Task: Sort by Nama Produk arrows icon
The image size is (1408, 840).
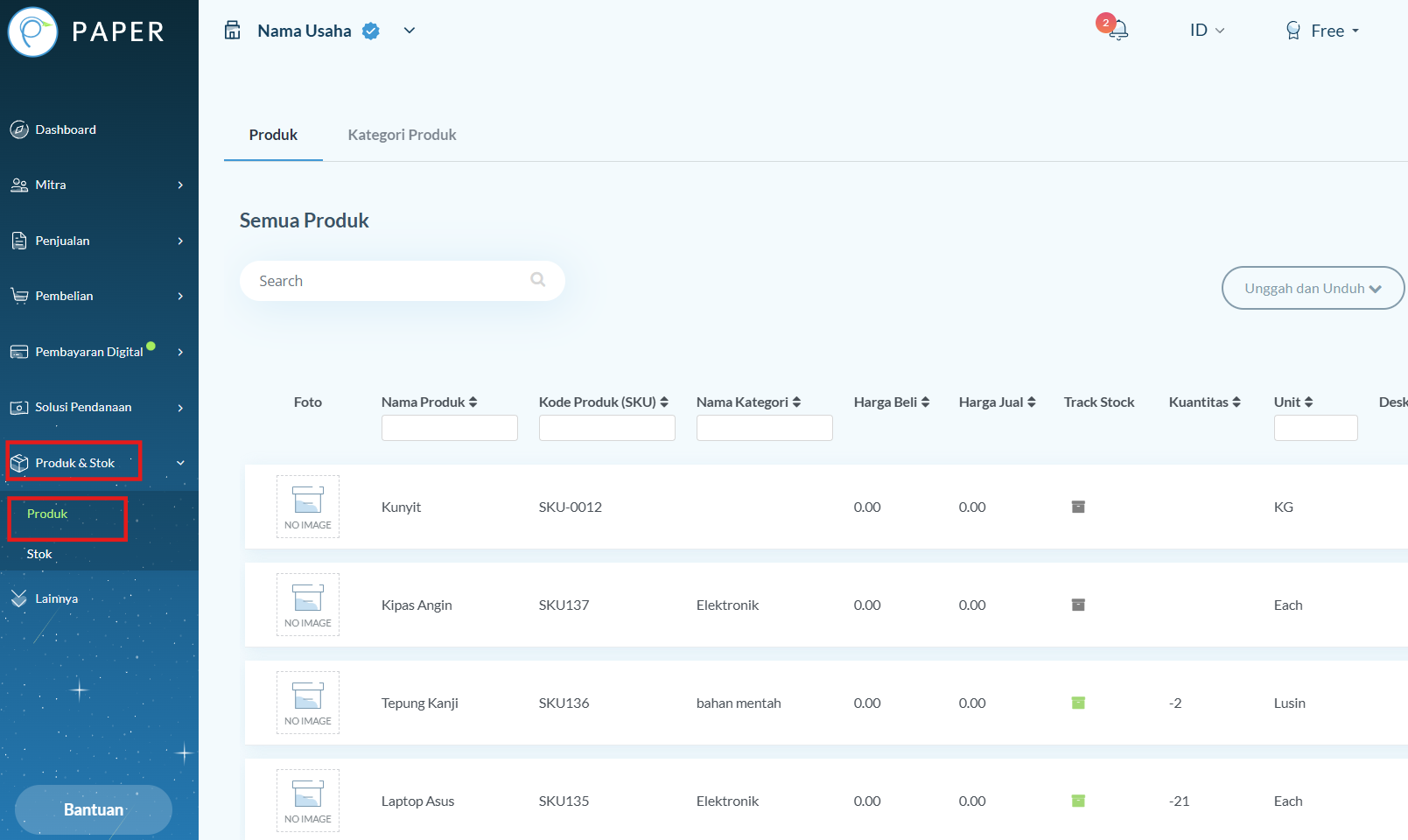Action: (x=473, y=402)
